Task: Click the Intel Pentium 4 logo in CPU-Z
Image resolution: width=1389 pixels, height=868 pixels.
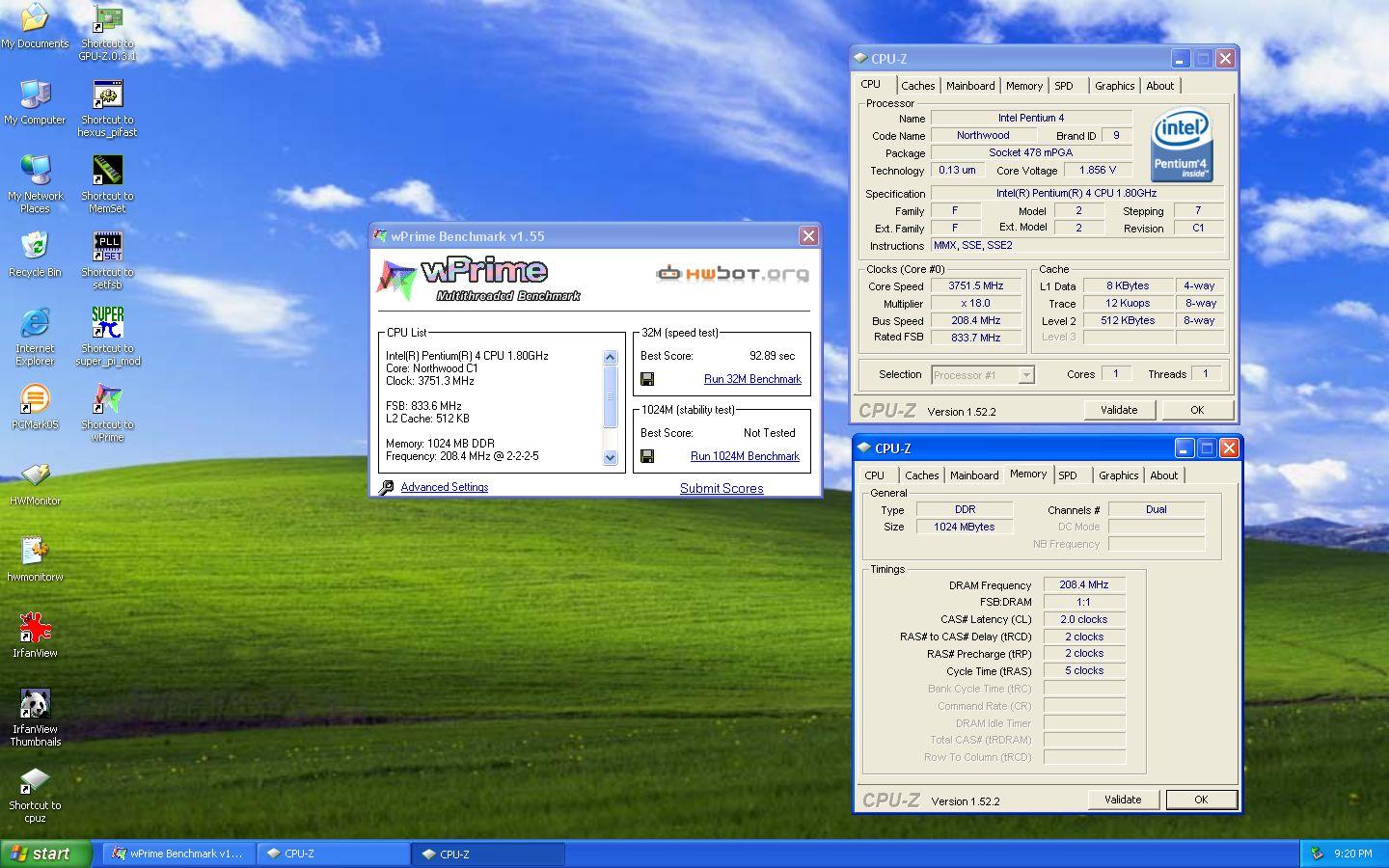Action: coord(1182,145)
